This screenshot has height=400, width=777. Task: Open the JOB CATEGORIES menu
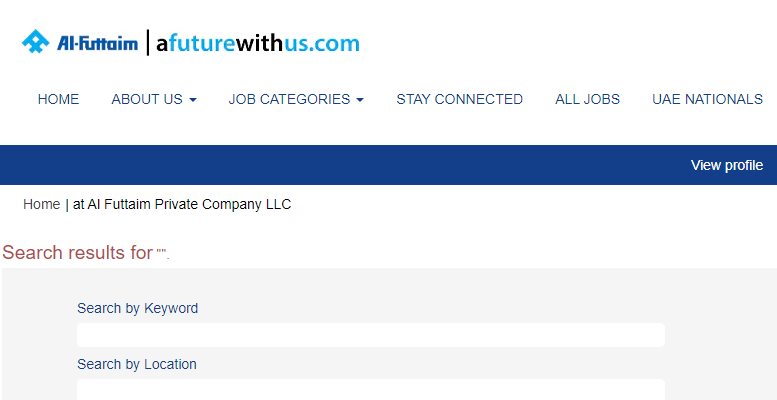[296, 99]
